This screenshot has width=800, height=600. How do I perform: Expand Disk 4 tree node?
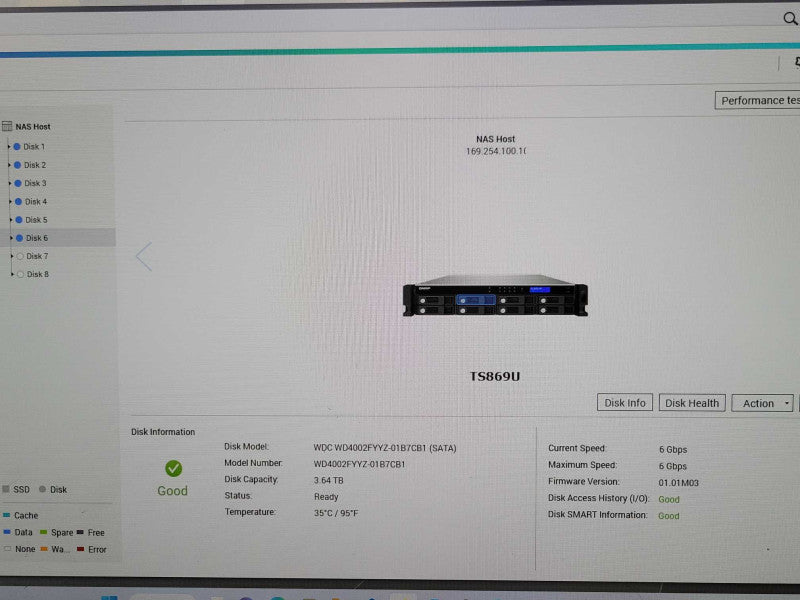click(x=10, y=202)
